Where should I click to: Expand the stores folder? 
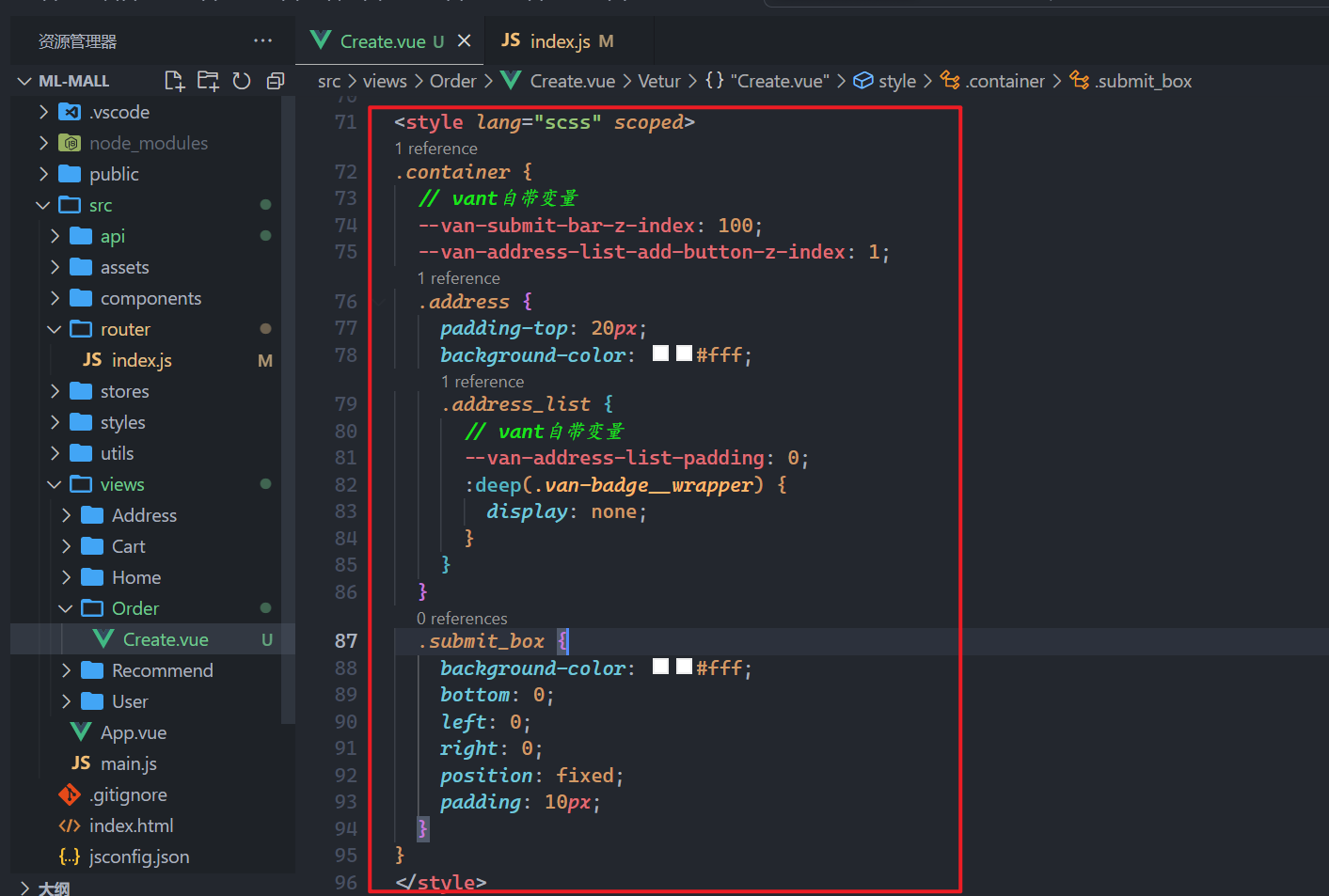tap(55, 391)
